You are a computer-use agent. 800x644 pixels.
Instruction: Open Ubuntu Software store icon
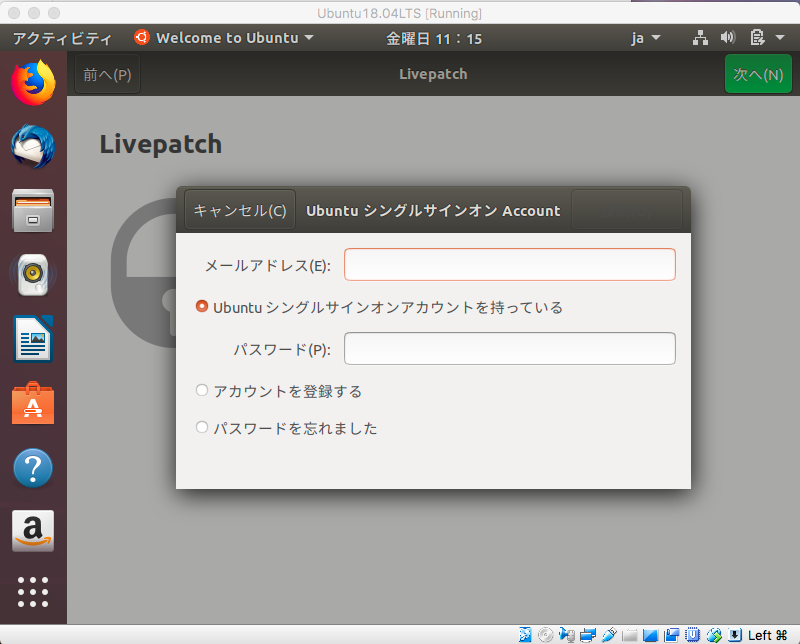[33, 403]
